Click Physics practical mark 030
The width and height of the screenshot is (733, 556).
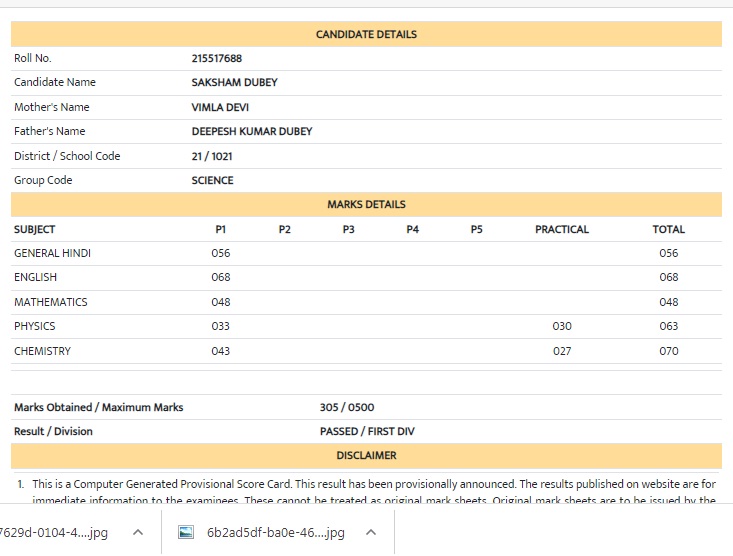(x=562, y=326)
